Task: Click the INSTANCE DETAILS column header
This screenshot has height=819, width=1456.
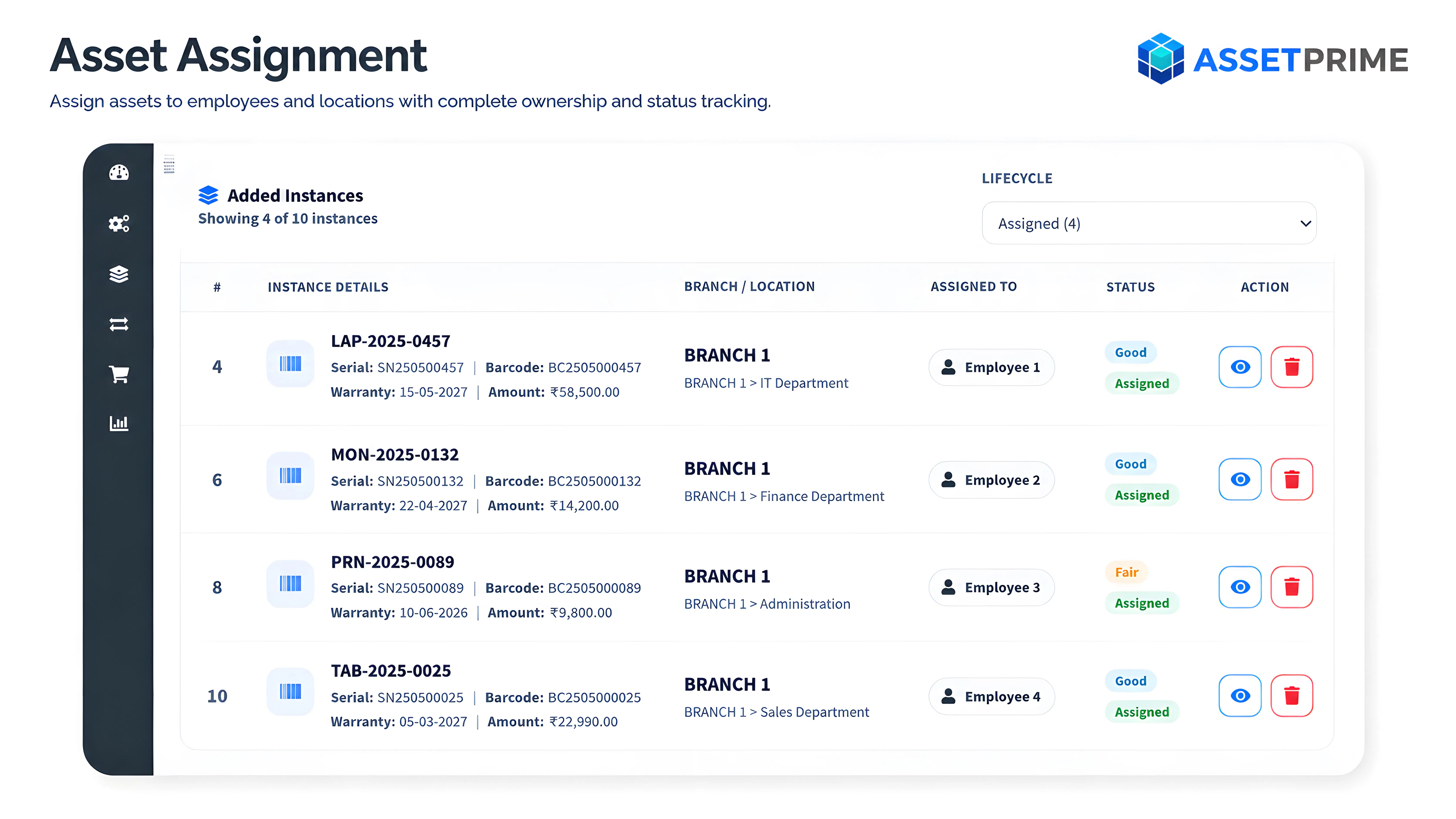Action: (x=328, y=287)
